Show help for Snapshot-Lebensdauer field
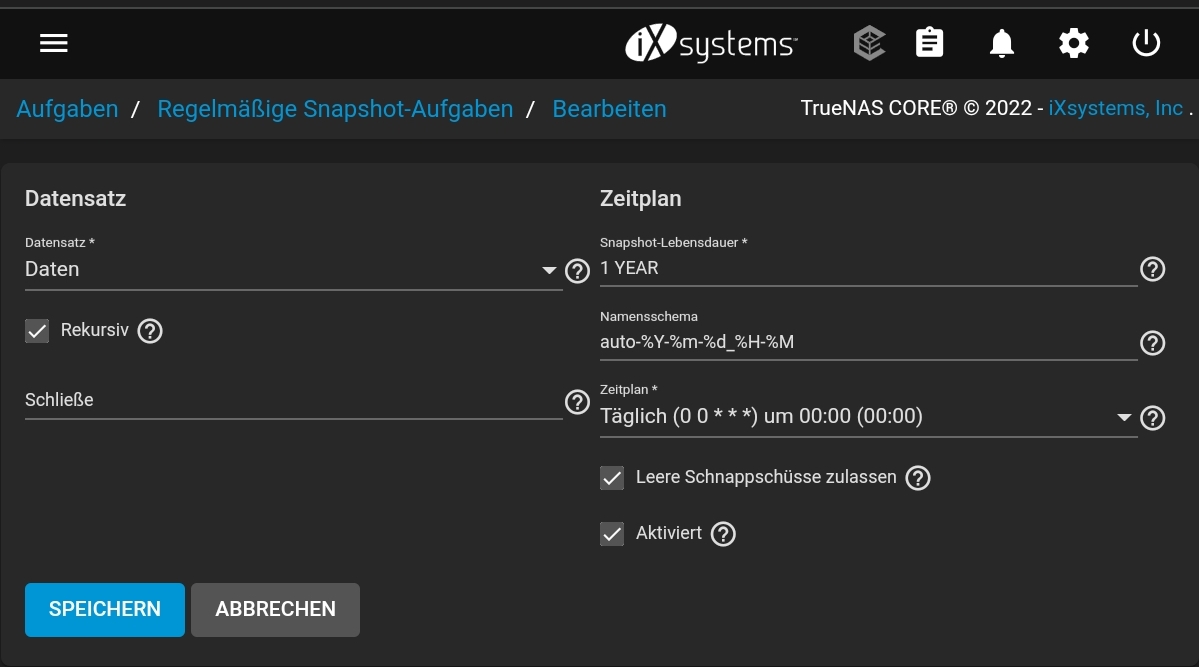The image size is (1199, 667). (1152, 269)
